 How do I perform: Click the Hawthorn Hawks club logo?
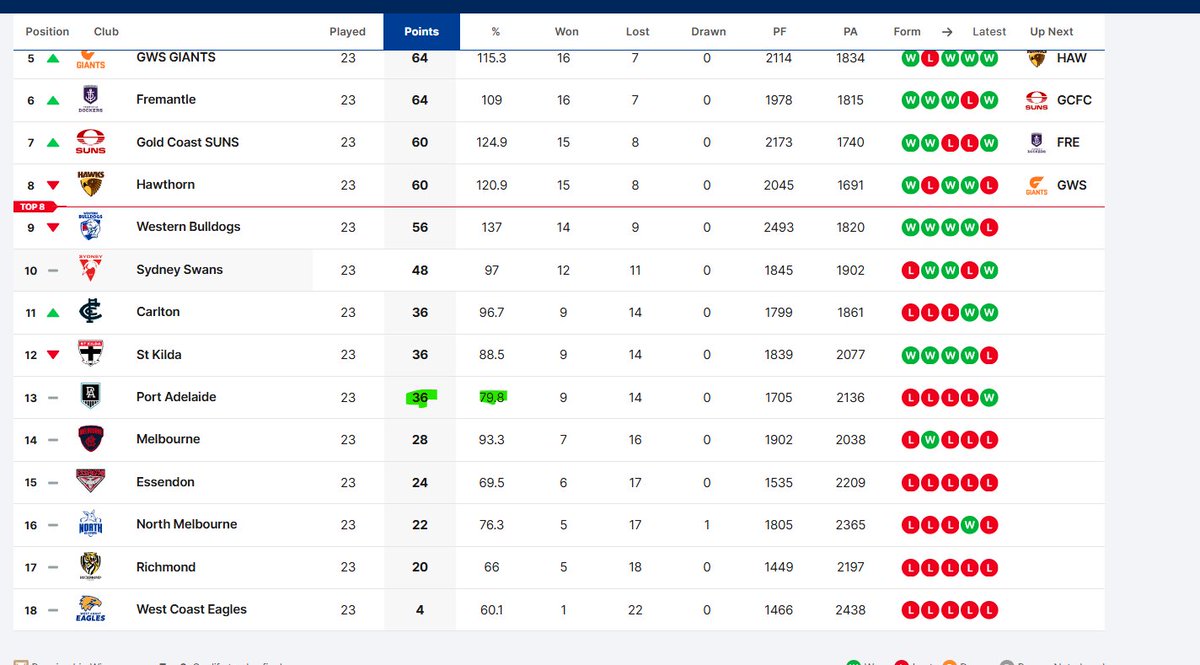pyautogui.click(x=91, y=185)
